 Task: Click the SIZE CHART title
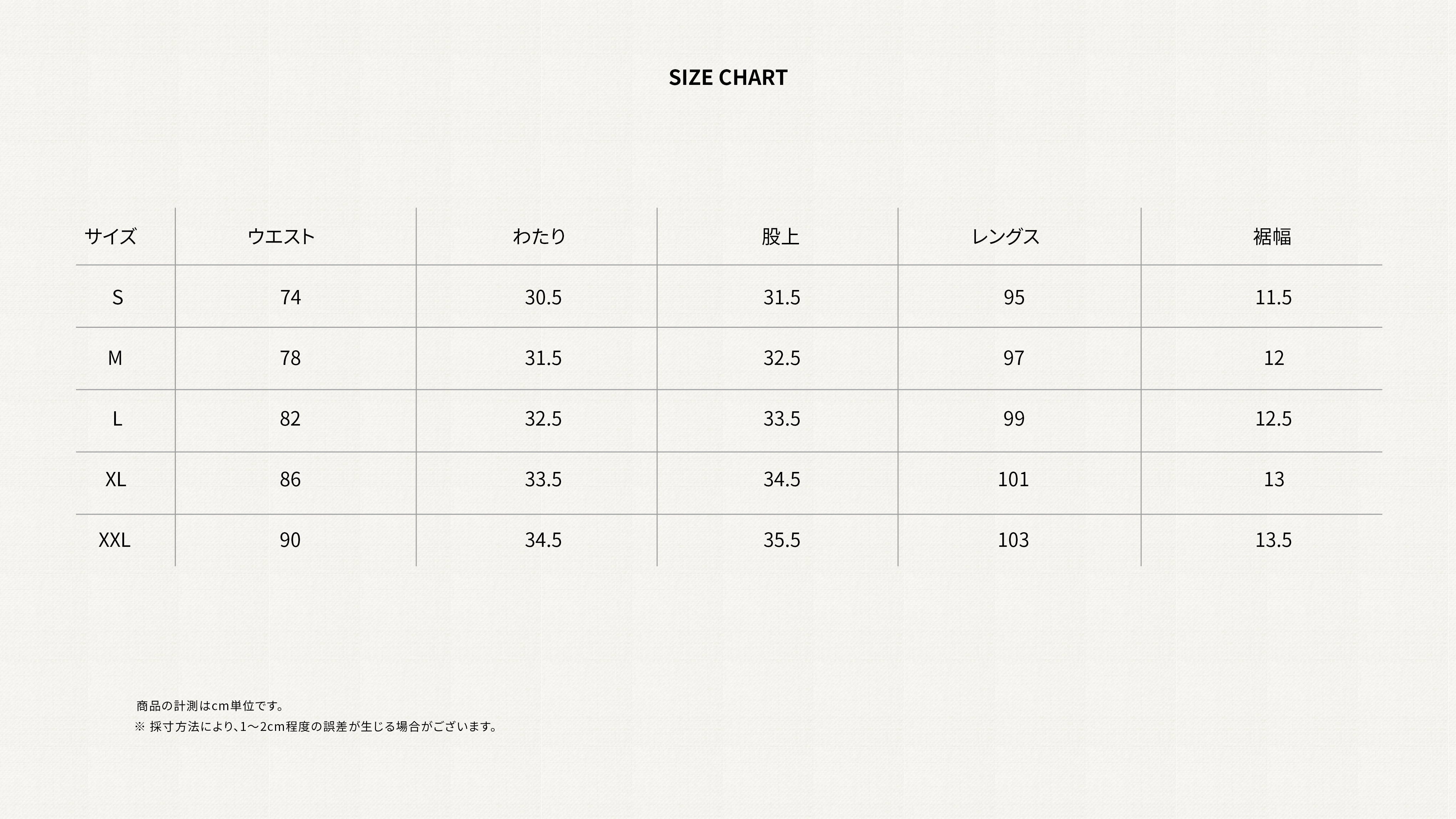(727, 77)
